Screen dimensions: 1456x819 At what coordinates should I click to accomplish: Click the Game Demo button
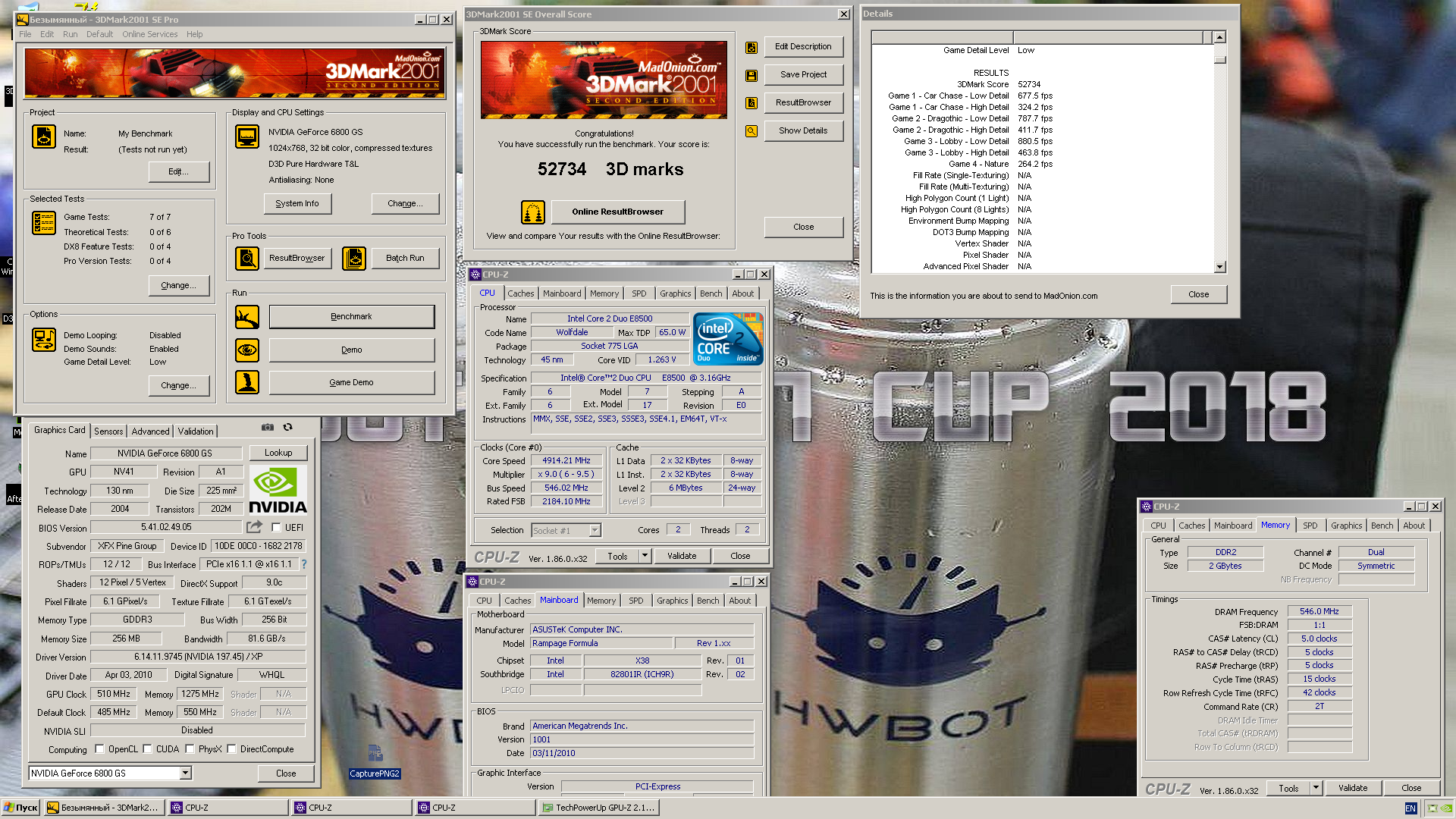[352, 382]
